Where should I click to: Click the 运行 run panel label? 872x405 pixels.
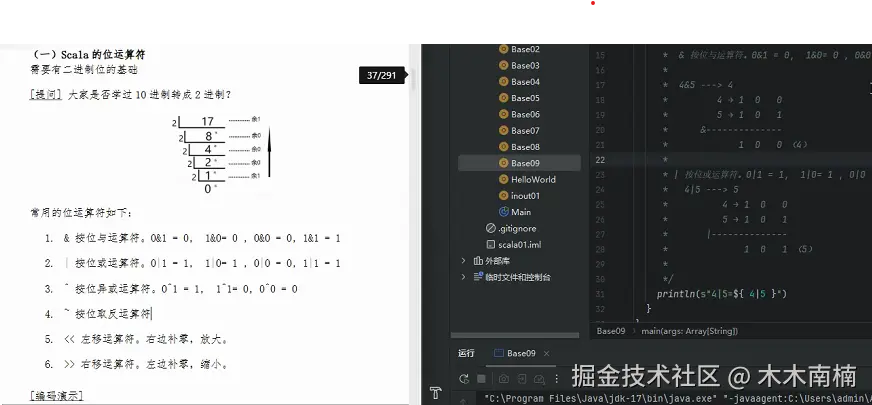click(x=466, y=353)
